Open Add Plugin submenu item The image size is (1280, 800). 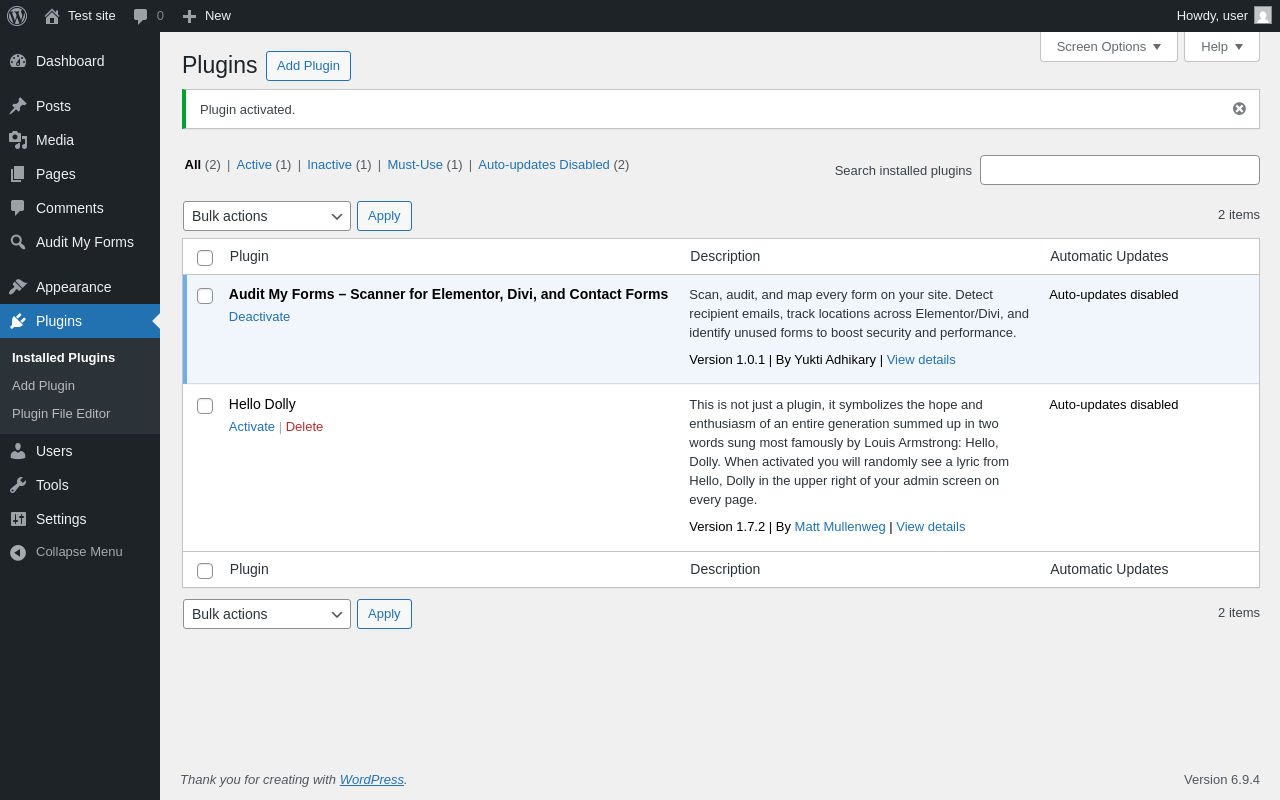coord(43,386)
